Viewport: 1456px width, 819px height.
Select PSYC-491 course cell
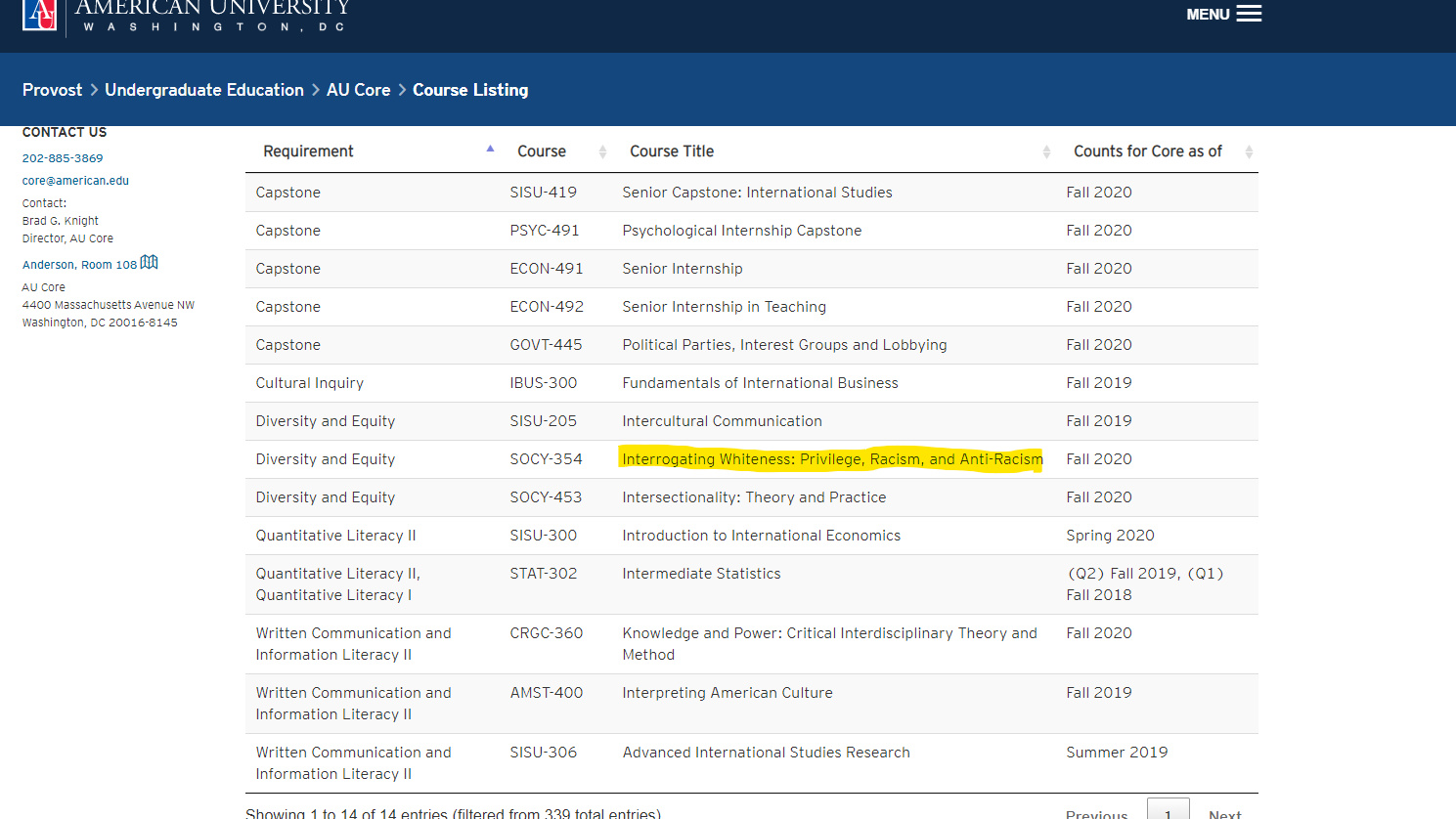545,231
